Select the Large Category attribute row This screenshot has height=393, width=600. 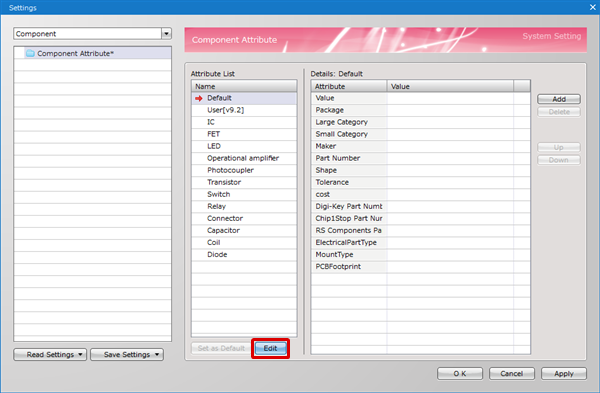421,122
